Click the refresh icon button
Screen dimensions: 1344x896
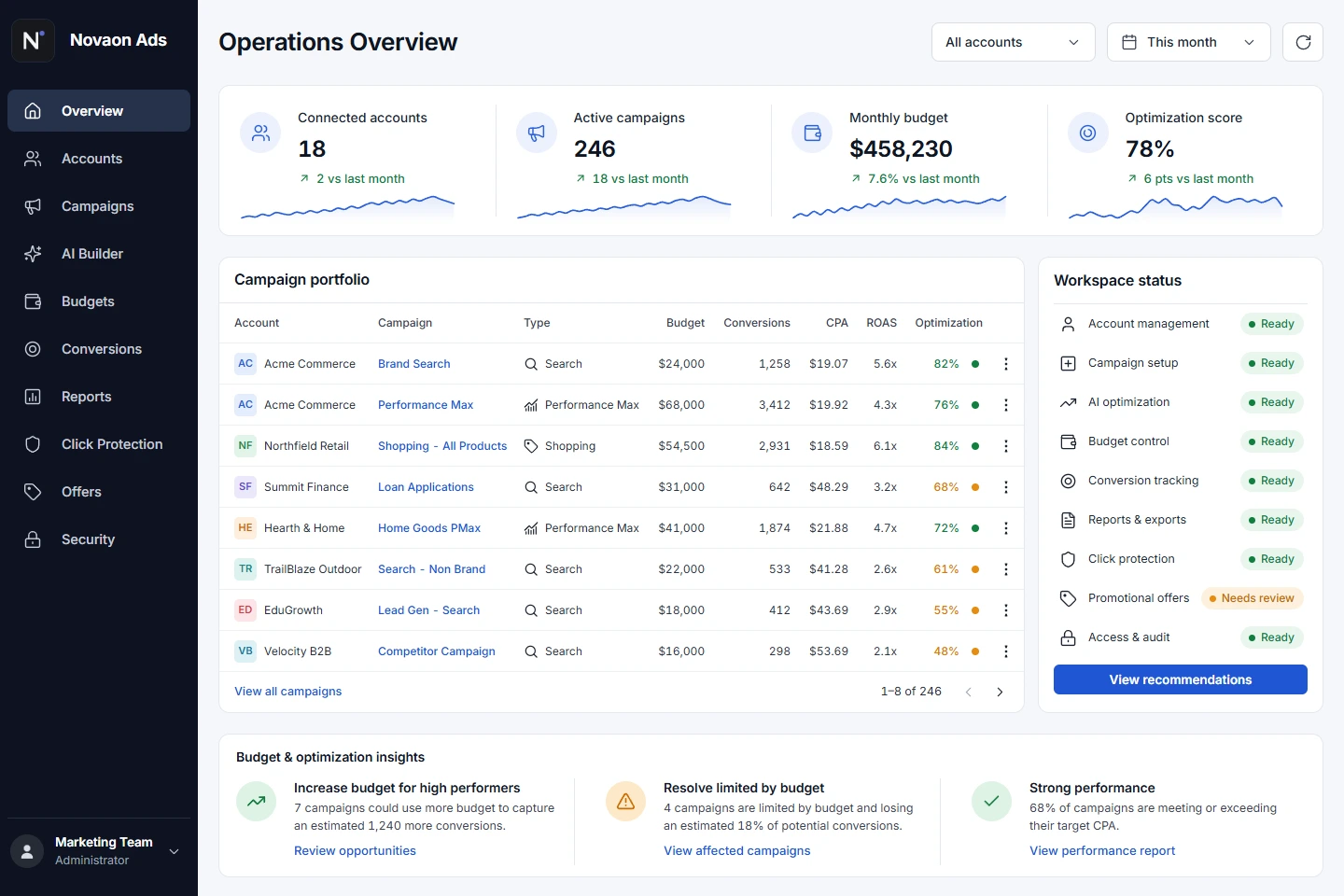(x=1303, y=42)
